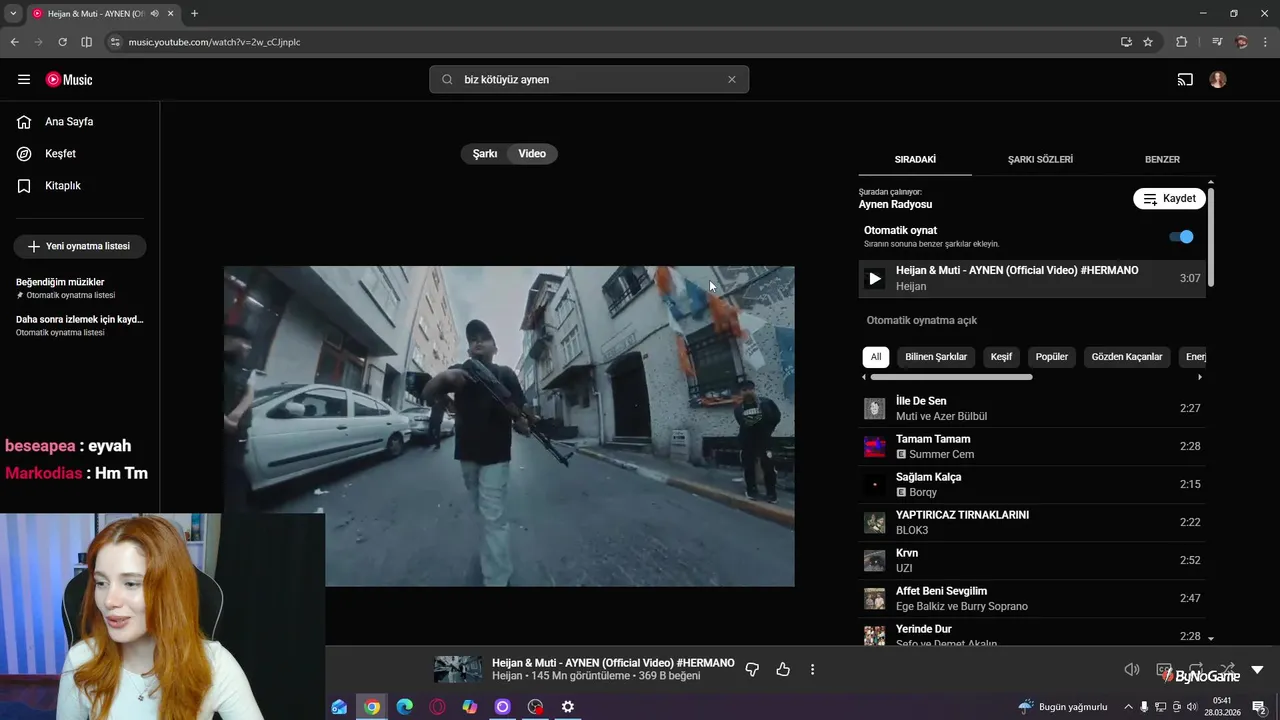The image size is (1280, 720).
Task: Play Tamam Tamam by Summer Cem
Action: tap(1032, 446)
